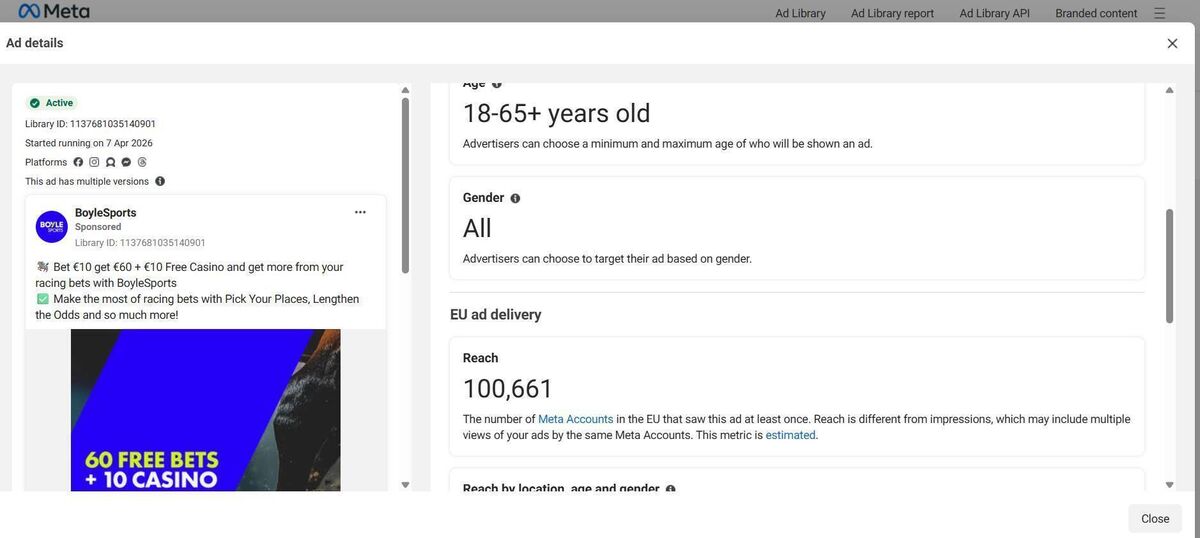This screenshot has height=538, width=1200.
Task: Click 'Started running on 7 Apr 2026'
Action: 89,143
